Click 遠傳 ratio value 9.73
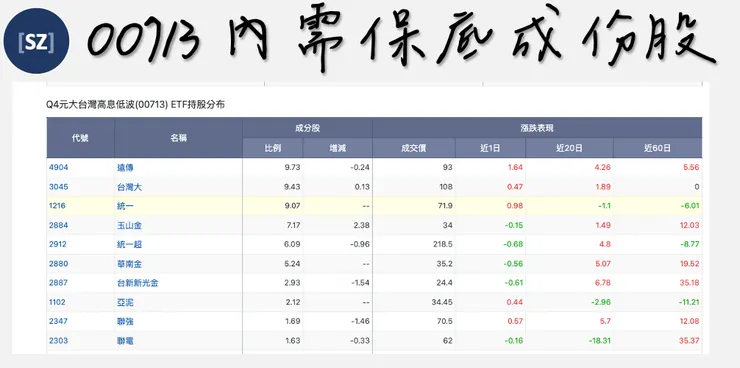This screenshot has height=368, width=740. coord(293,167)
